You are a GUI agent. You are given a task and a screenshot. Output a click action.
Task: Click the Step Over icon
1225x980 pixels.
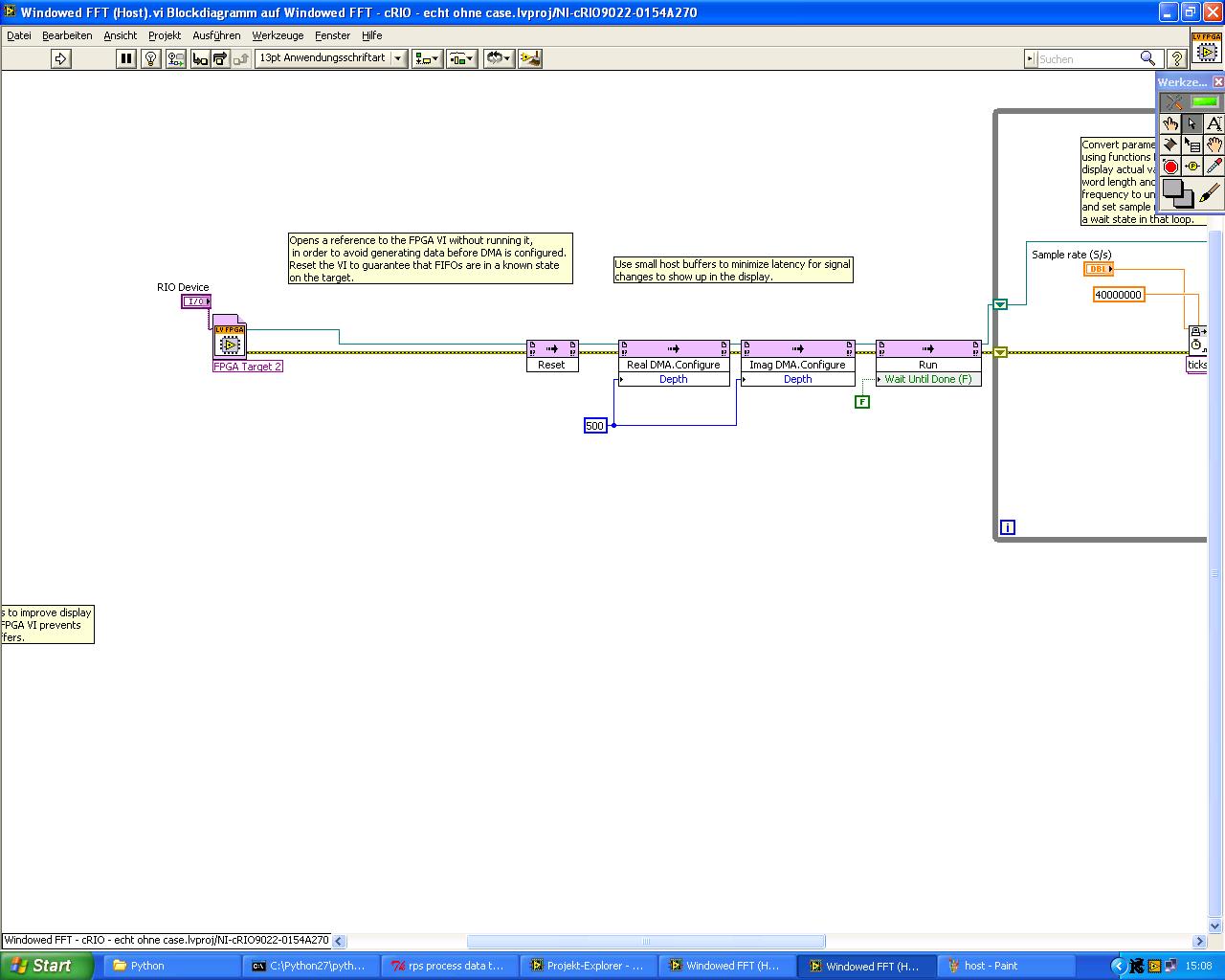coord(220,58)
